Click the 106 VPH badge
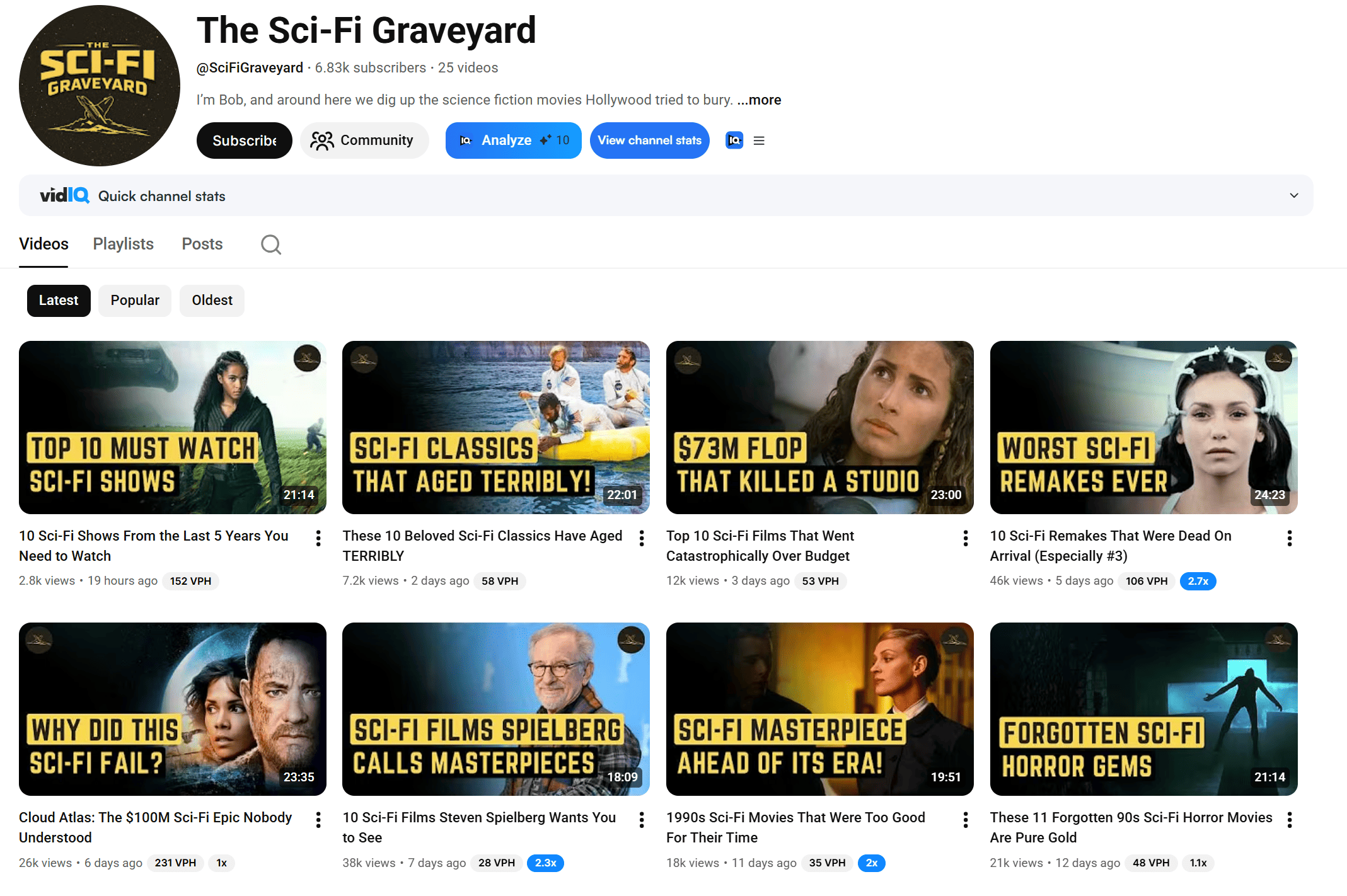 pos(1147,581)
